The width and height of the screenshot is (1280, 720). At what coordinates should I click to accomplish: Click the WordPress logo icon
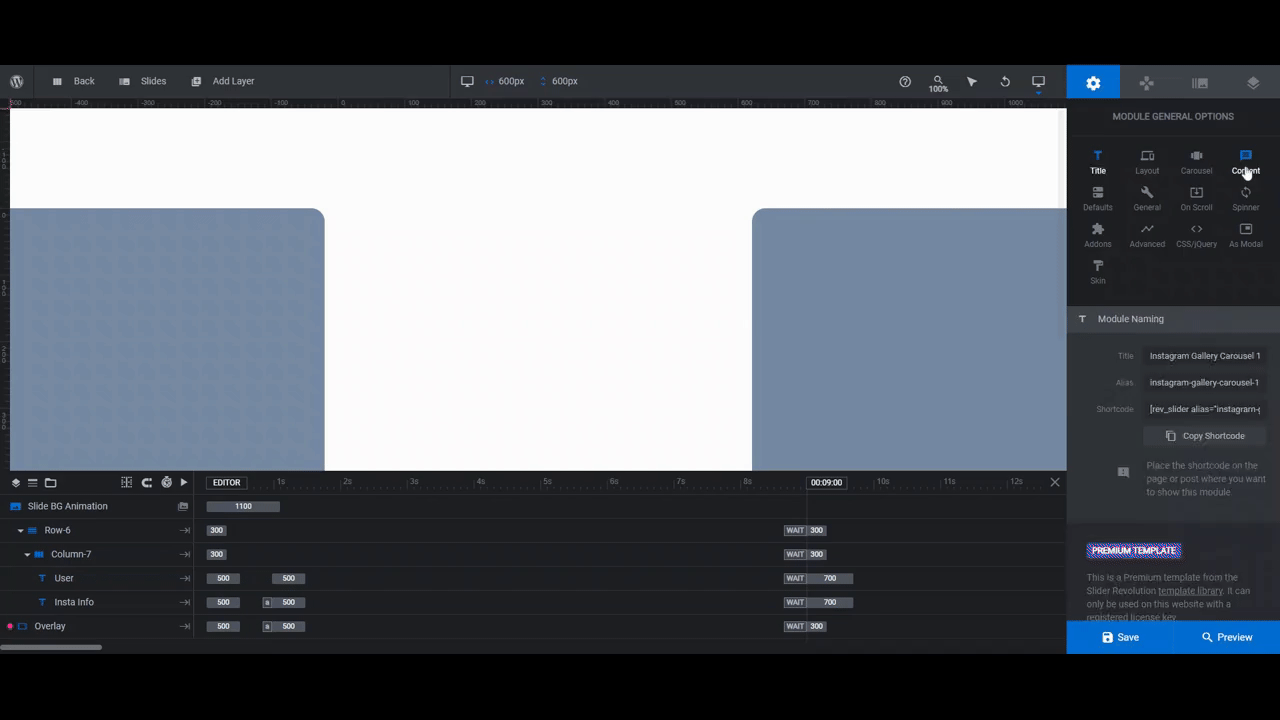pos(17,82)
